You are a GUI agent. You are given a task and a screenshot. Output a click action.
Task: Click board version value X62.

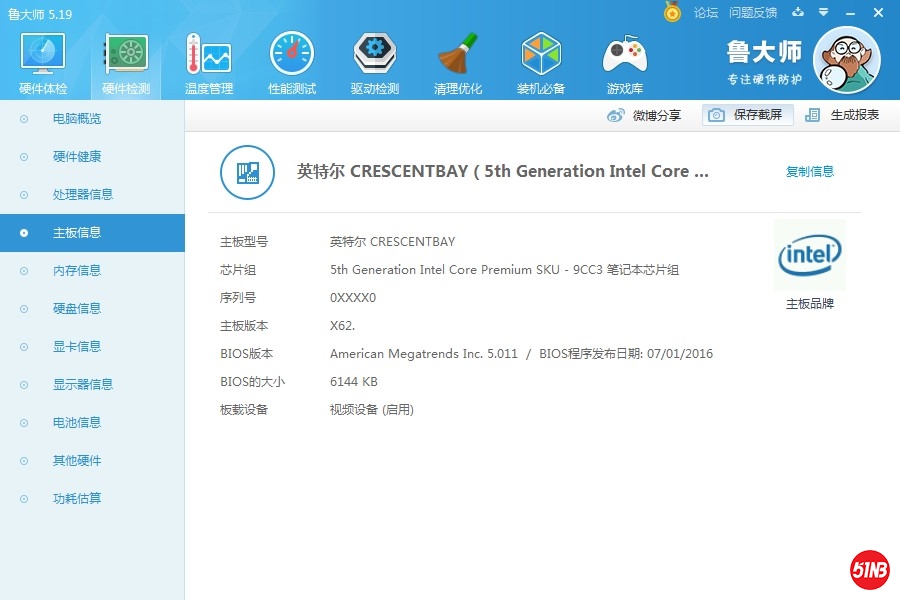click(343, 326)
